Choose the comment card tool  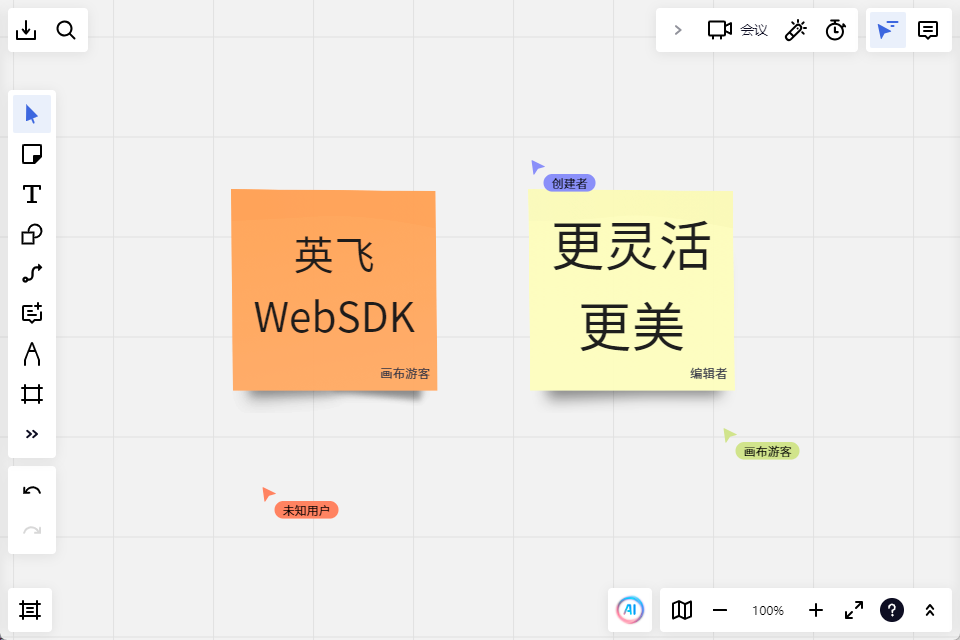(32, 314)
